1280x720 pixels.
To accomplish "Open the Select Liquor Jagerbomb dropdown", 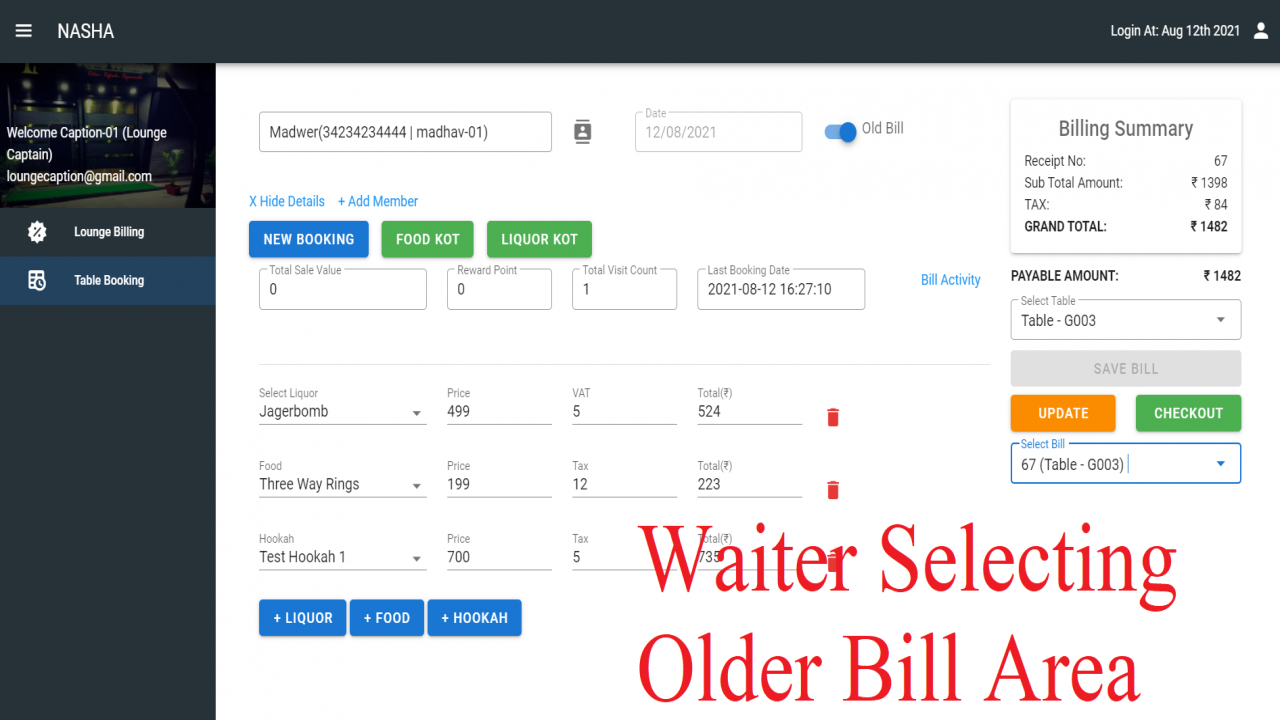I will [342, 411].
